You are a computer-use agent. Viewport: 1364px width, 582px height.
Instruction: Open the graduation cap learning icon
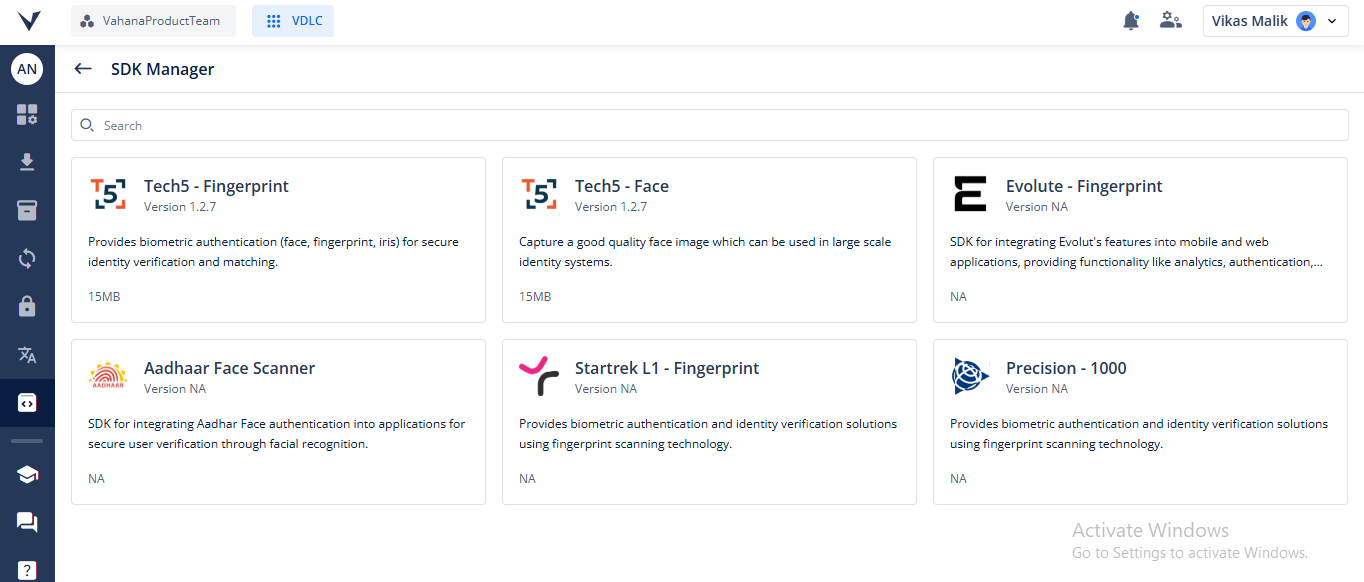point(27,474)
